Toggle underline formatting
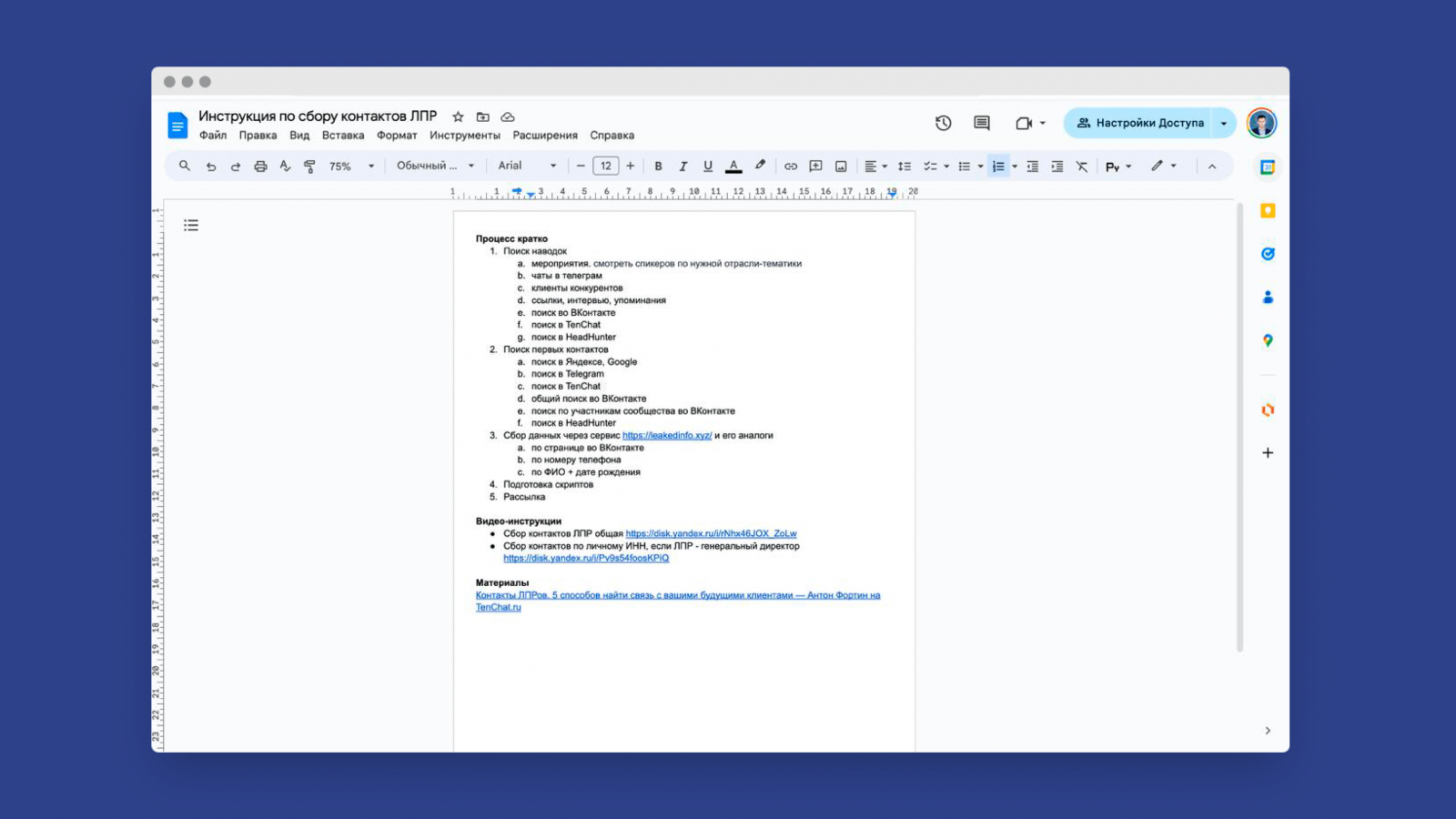1456x819 pixels. 708,167
